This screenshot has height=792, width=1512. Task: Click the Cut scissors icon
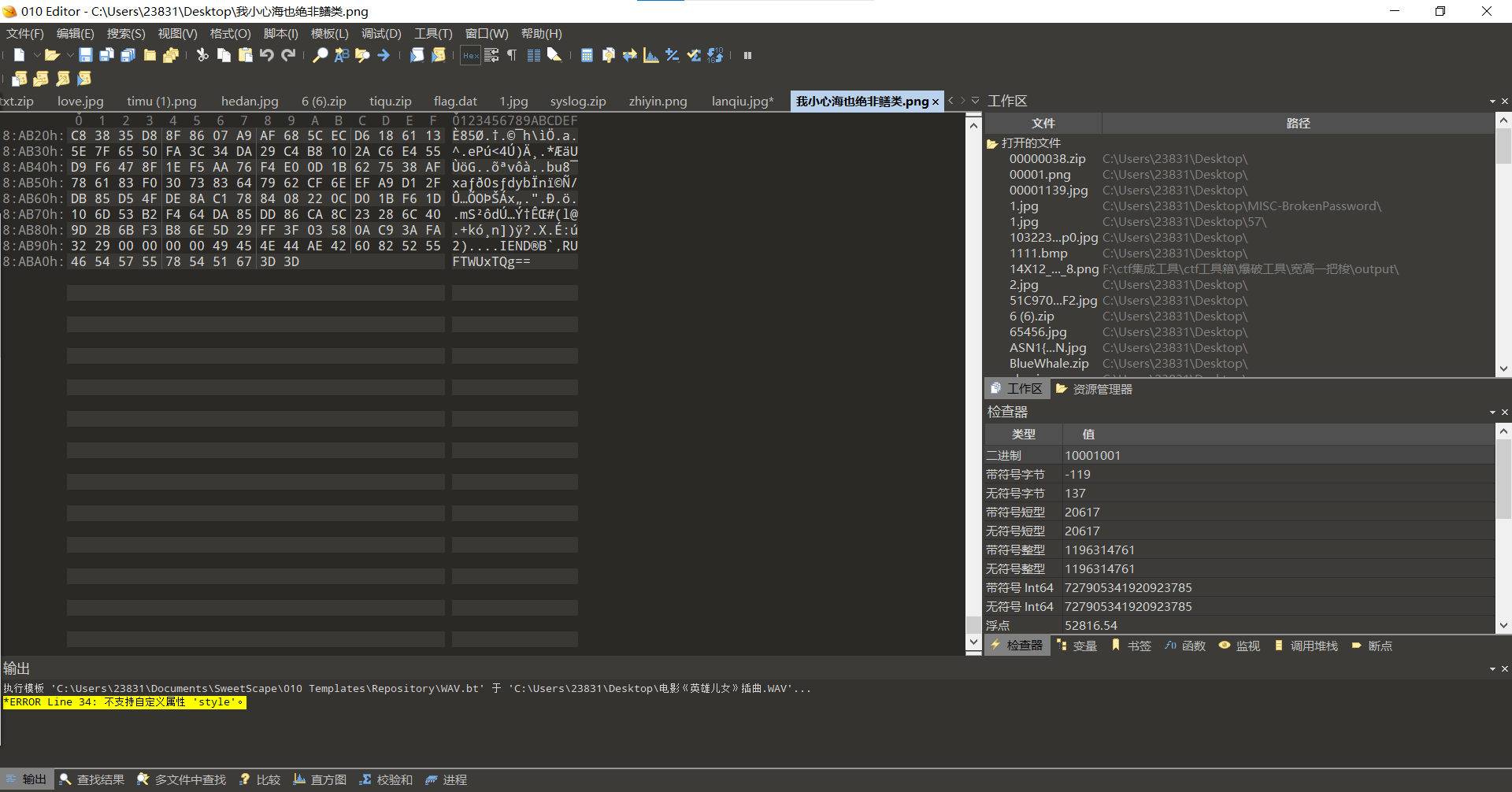[202, 55]
